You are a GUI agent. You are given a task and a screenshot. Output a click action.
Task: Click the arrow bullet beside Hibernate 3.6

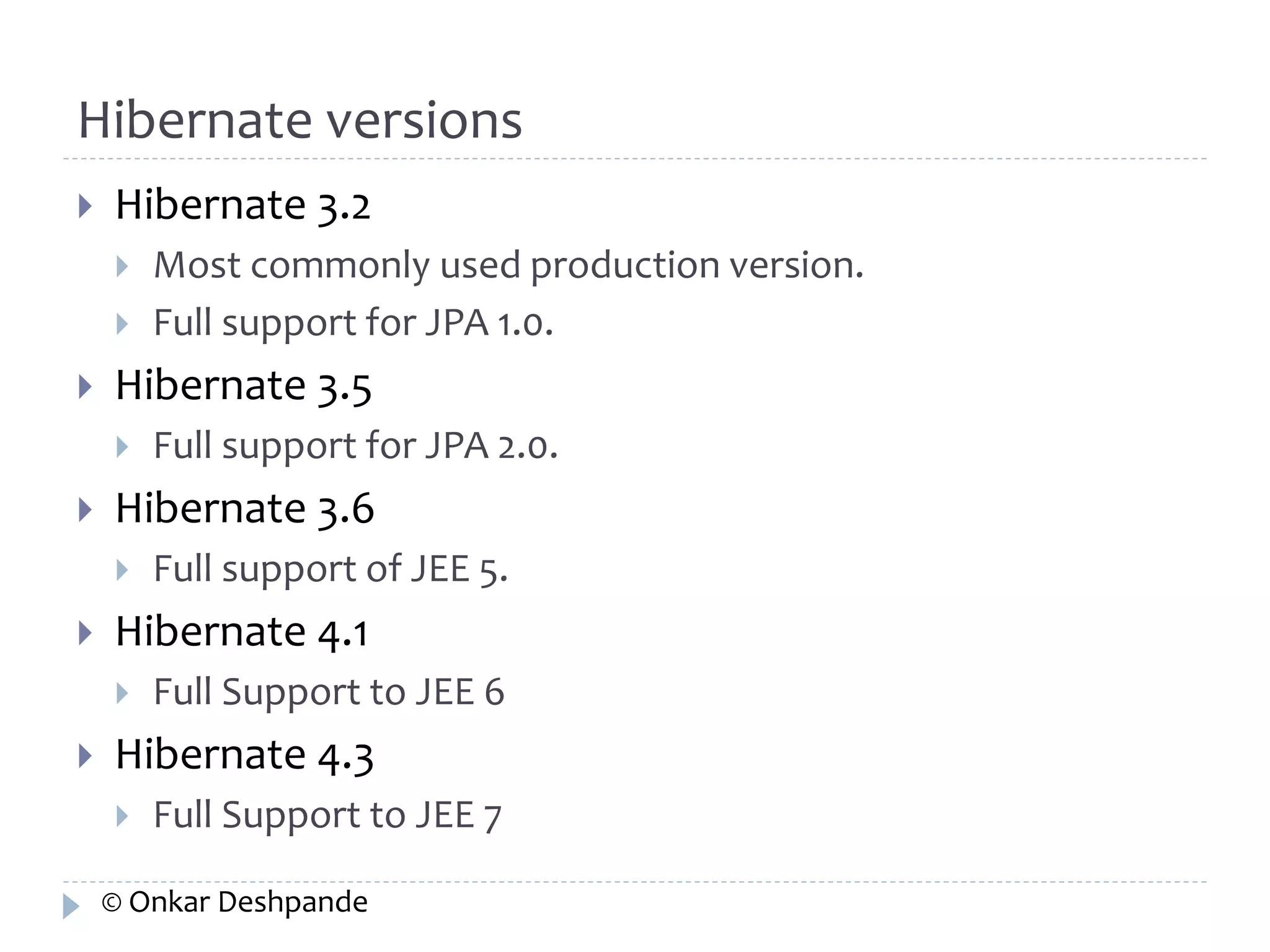[x=86, y=509]
